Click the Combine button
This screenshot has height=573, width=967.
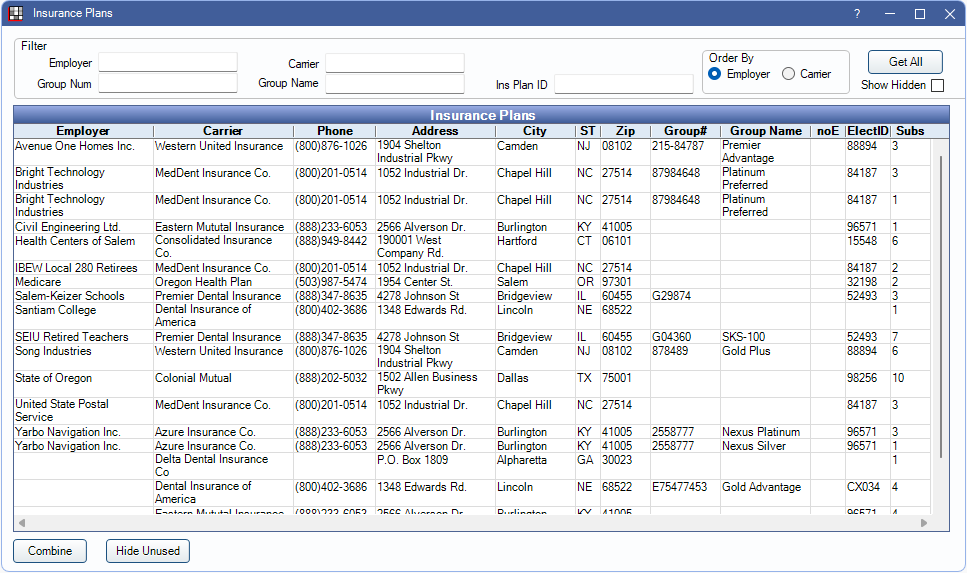click(x=50, y=551)
